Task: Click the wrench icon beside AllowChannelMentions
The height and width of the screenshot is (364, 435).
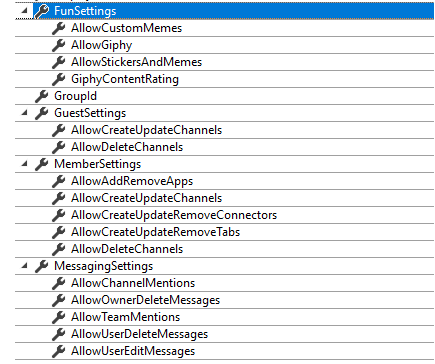Action: (x=59, y=283)
